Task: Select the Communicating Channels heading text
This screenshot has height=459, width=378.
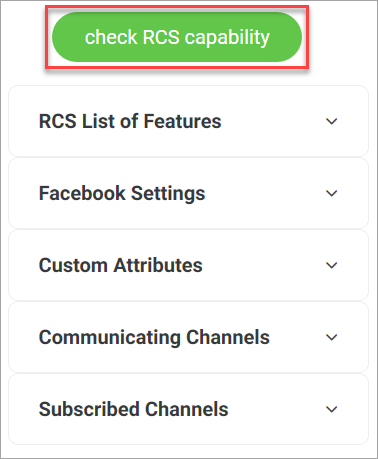Action: tap(154, 338)
